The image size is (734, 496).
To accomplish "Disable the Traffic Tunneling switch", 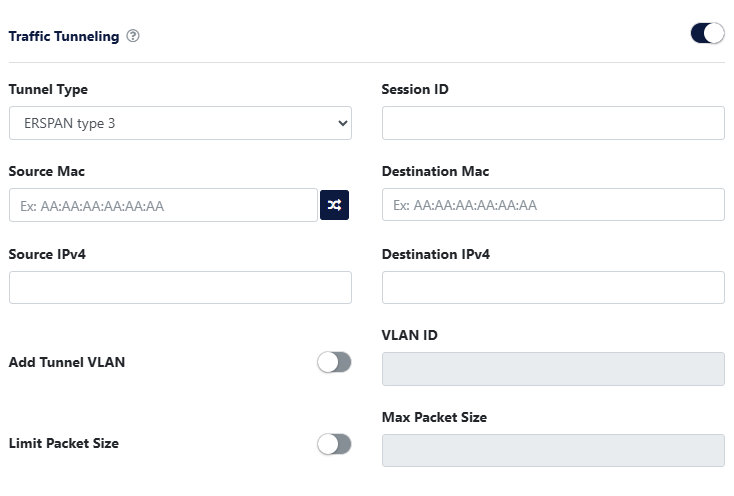I will click(x=707, y=34).
